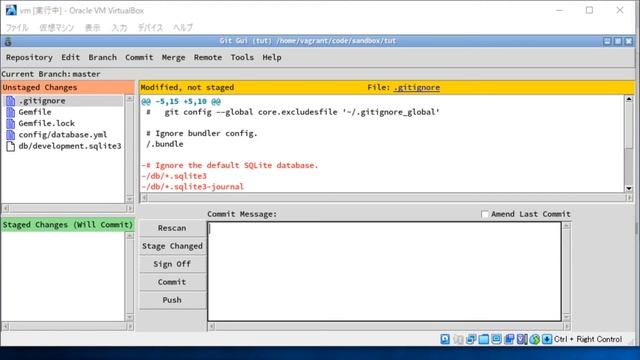Image resolution: width=640 pixels, height=360 pixels.
Task: Click the Unstaged Changes header
Action: 68,87
